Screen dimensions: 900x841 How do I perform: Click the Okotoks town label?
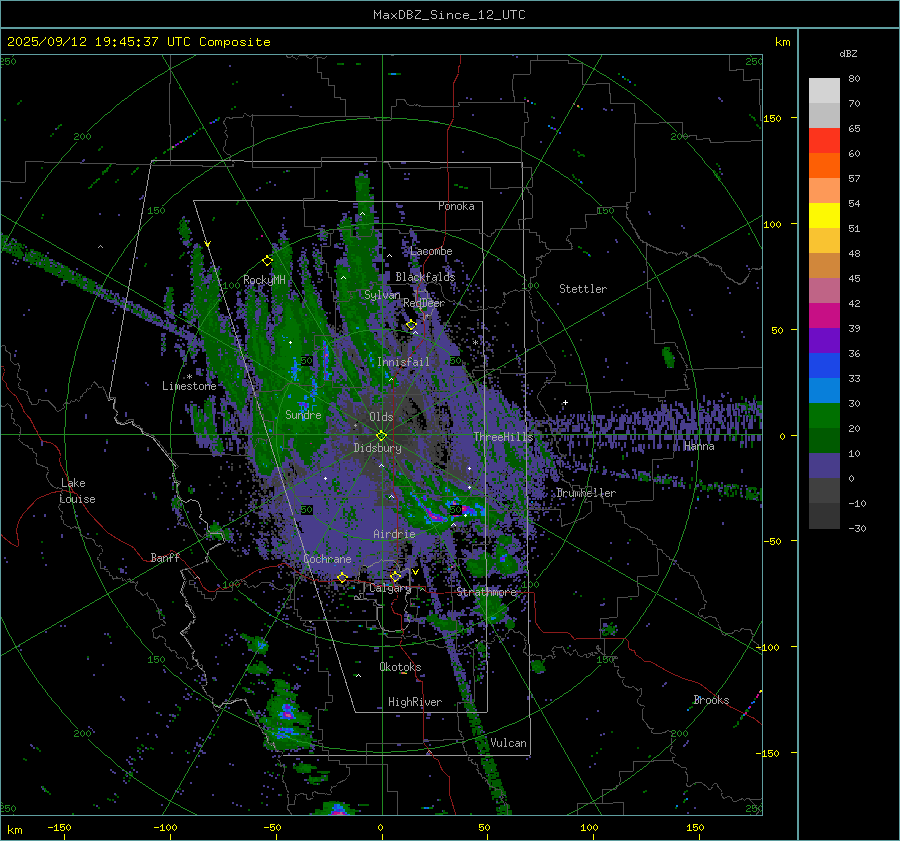400,667
